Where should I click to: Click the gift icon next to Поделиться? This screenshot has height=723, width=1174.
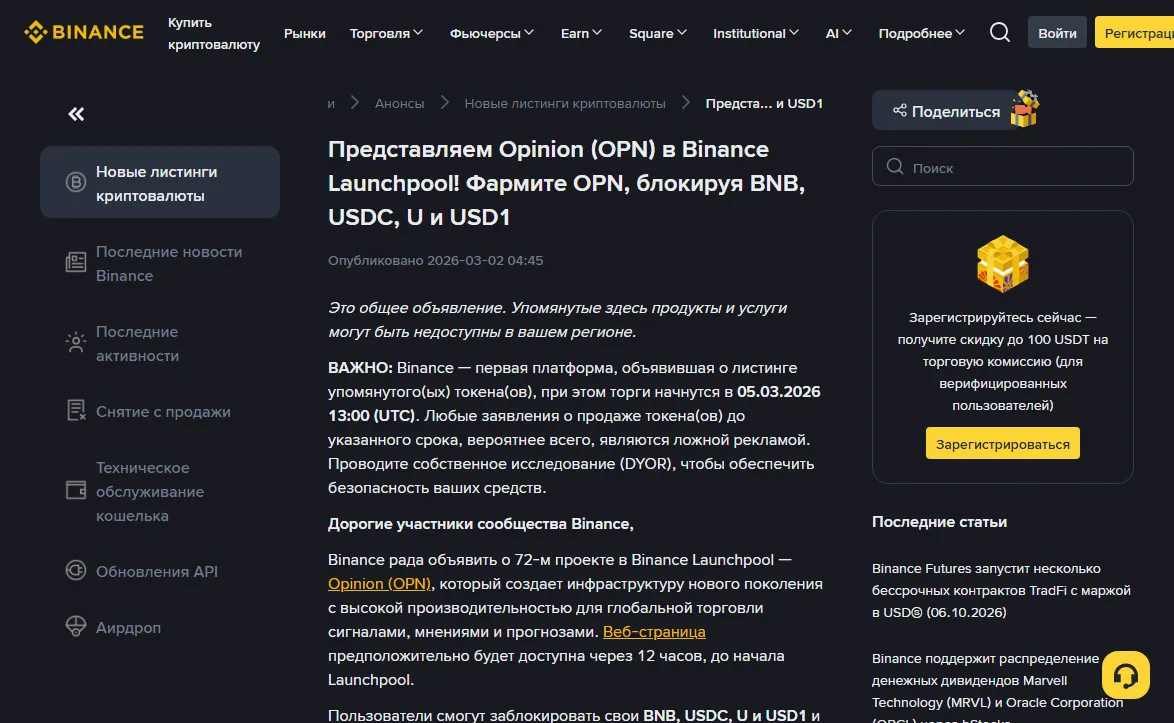click(1025, 109)
